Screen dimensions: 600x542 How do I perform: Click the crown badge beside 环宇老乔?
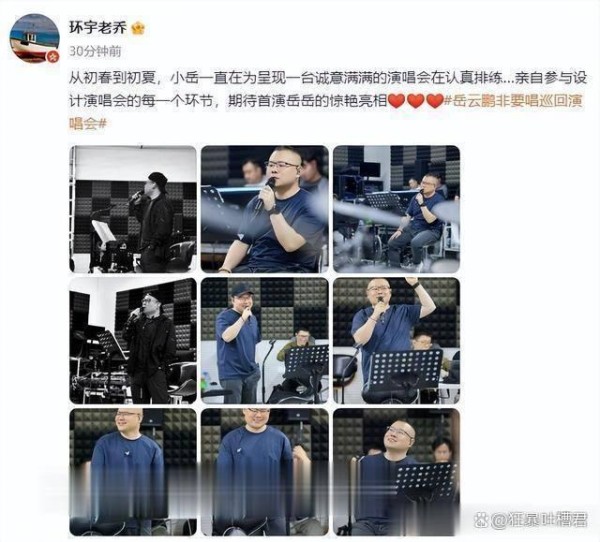pos(138,28)
